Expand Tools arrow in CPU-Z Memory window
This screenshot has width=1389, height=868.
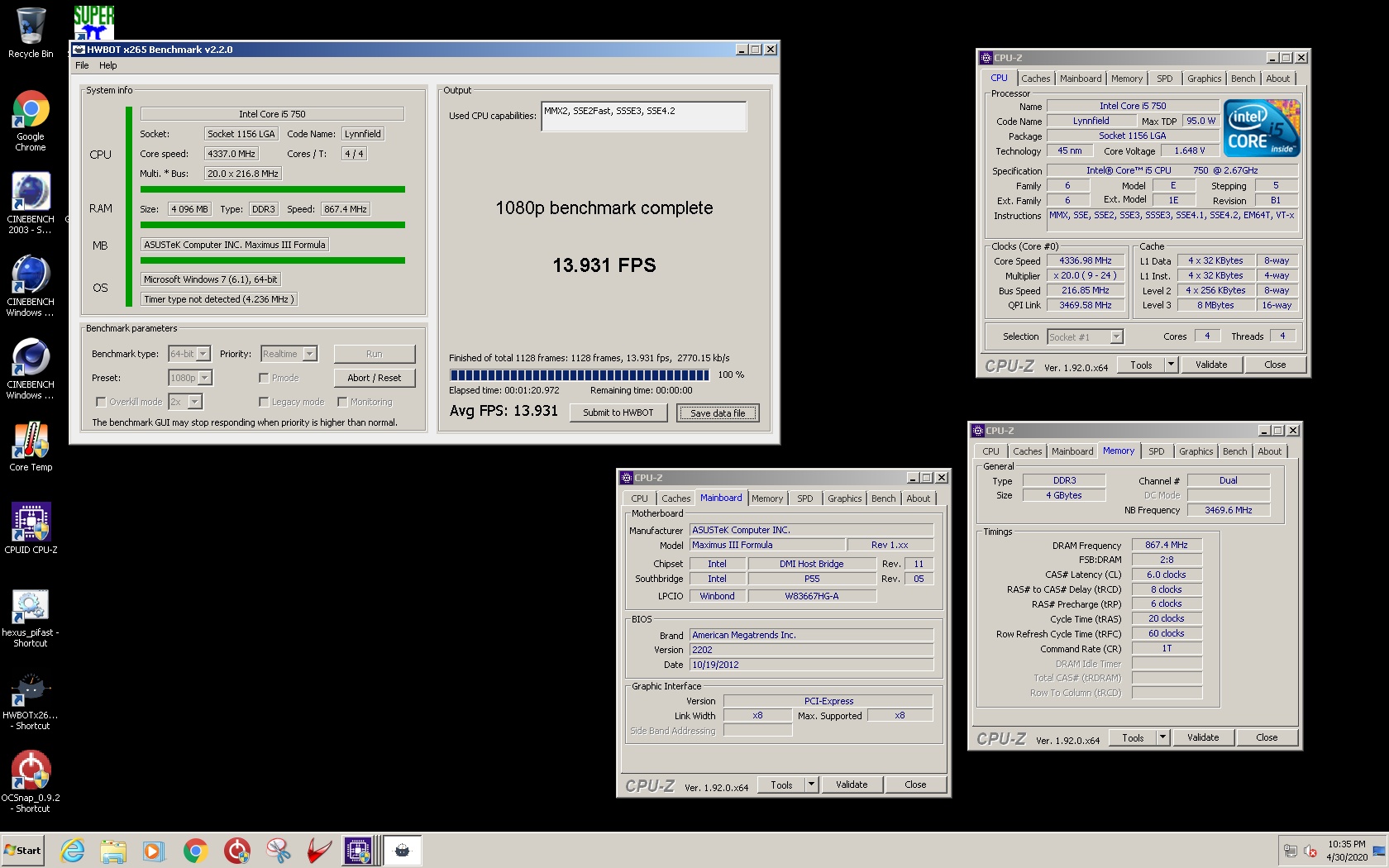(1162, 737)
